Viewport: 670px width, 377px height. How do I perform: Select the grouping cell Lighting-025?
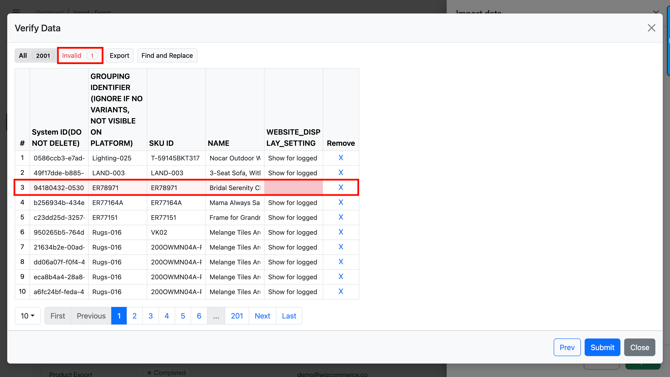[x=118, y=158]
